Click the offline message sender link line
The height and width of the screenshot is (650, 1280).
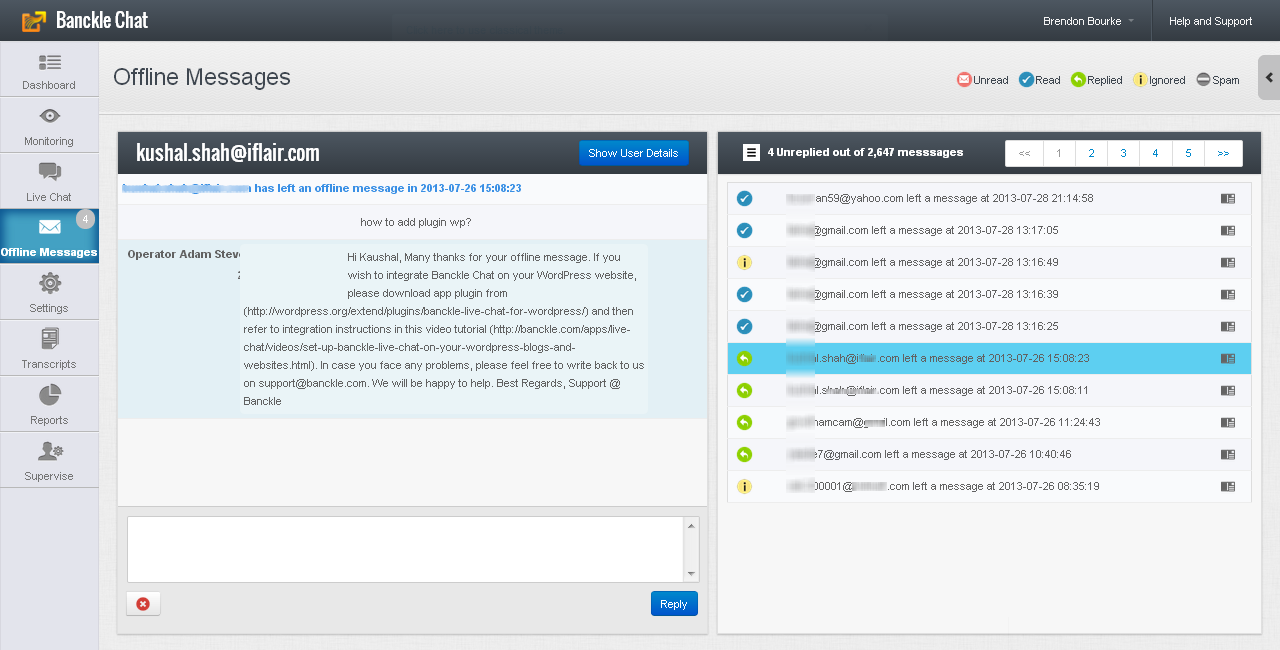[322, 188]
